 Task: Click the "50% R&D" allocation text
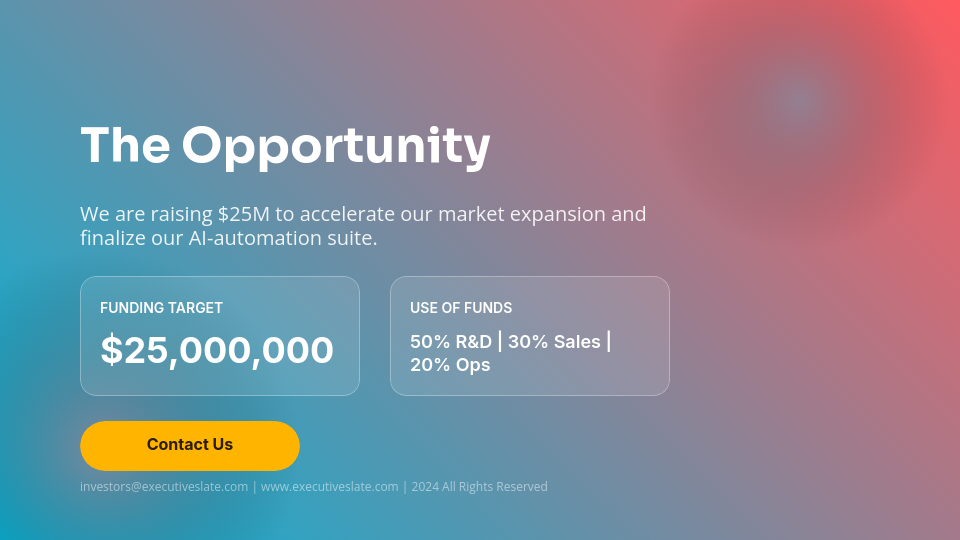451,342
